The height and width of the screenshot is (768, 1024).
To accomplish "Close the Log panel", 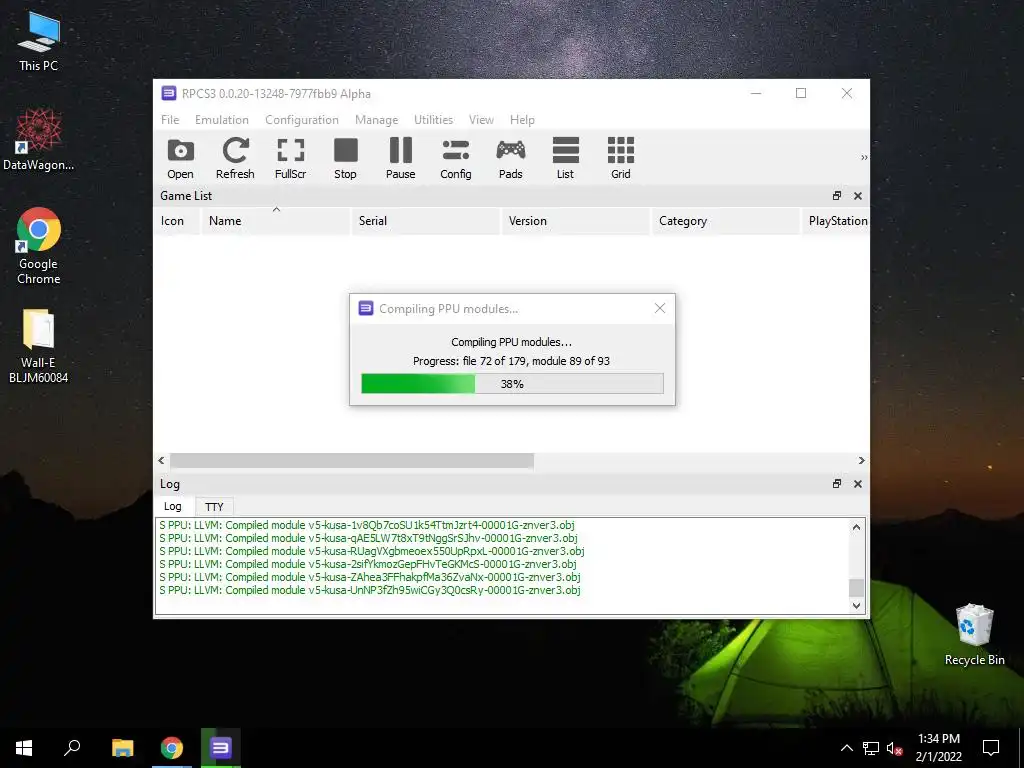I will (857, 484).
